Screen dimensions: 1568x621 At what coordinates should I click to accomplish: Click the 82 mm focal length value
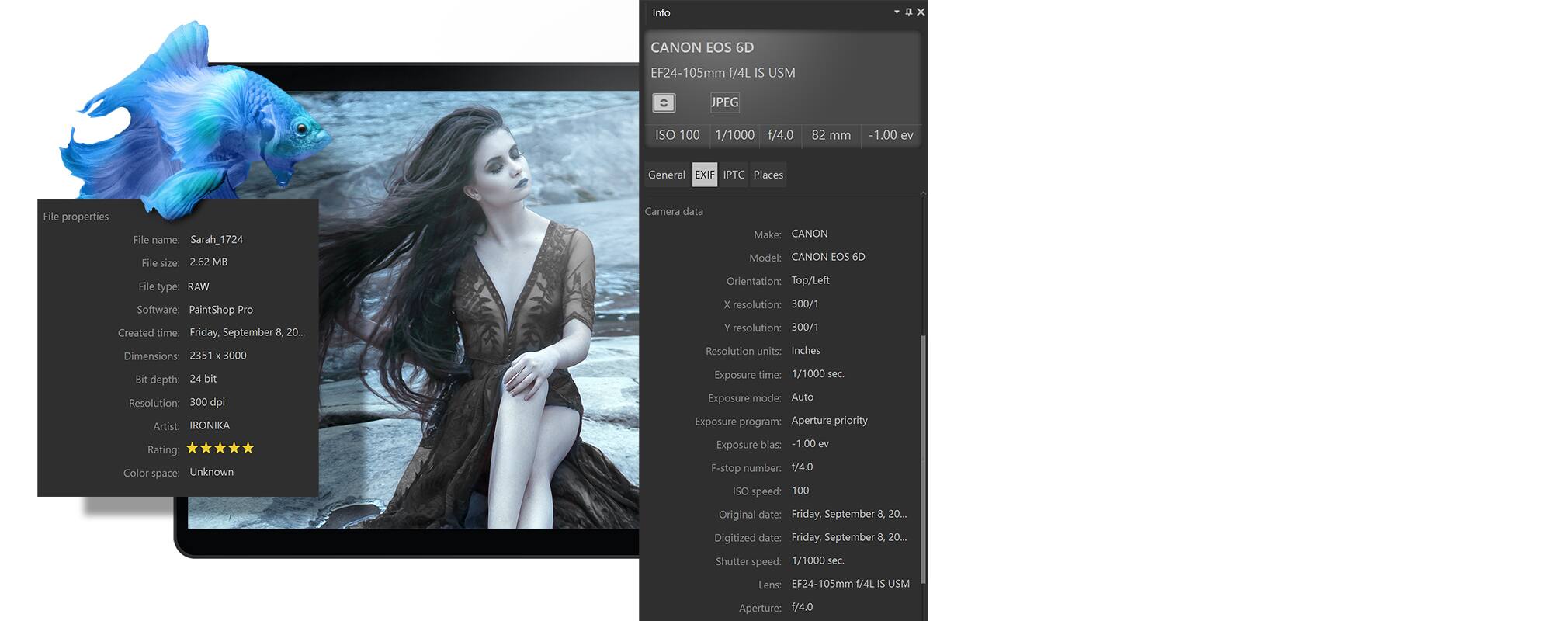pos(831,135)
